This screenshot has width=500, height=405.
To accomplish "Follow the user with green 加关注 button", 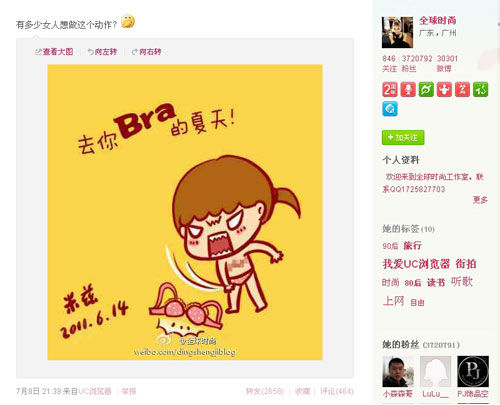I will coord(403,137).
